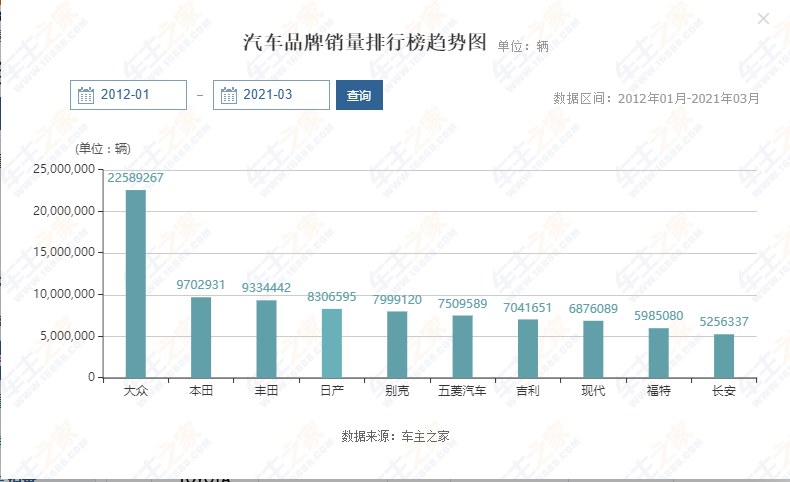790x482 pixels.
Task: Click the 吉利 bar in the chart
Action: point(528,349)
